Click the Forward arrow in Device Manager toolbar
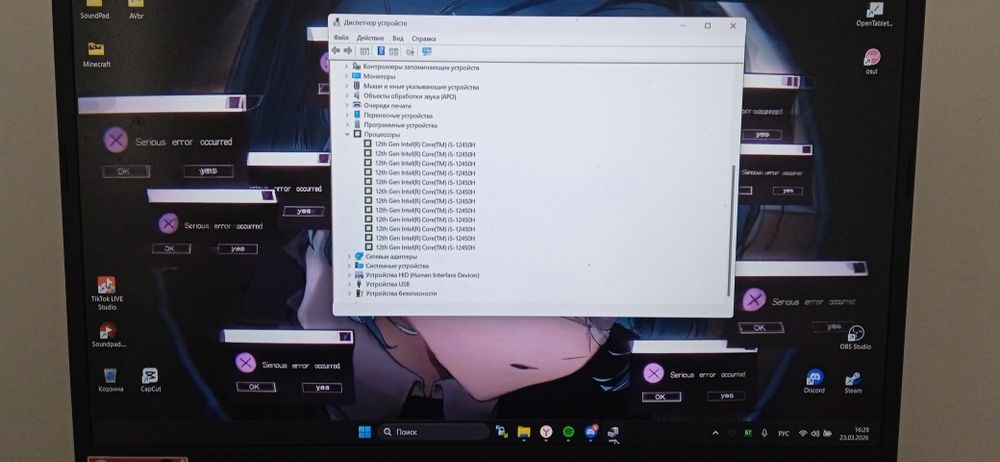 click(x=348, y=50)
